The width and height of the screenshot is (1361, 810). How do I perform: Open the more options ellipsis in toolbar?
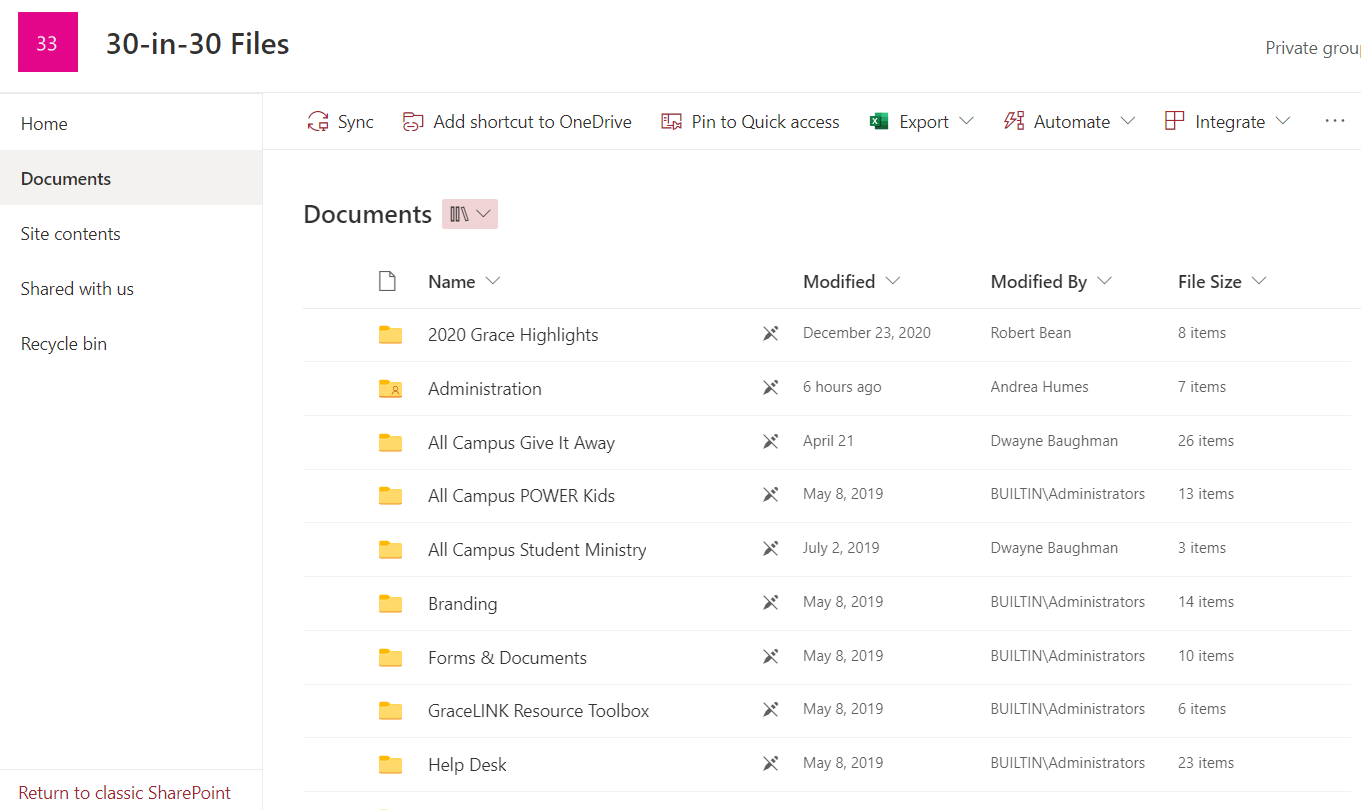[x=1335, y=121]
